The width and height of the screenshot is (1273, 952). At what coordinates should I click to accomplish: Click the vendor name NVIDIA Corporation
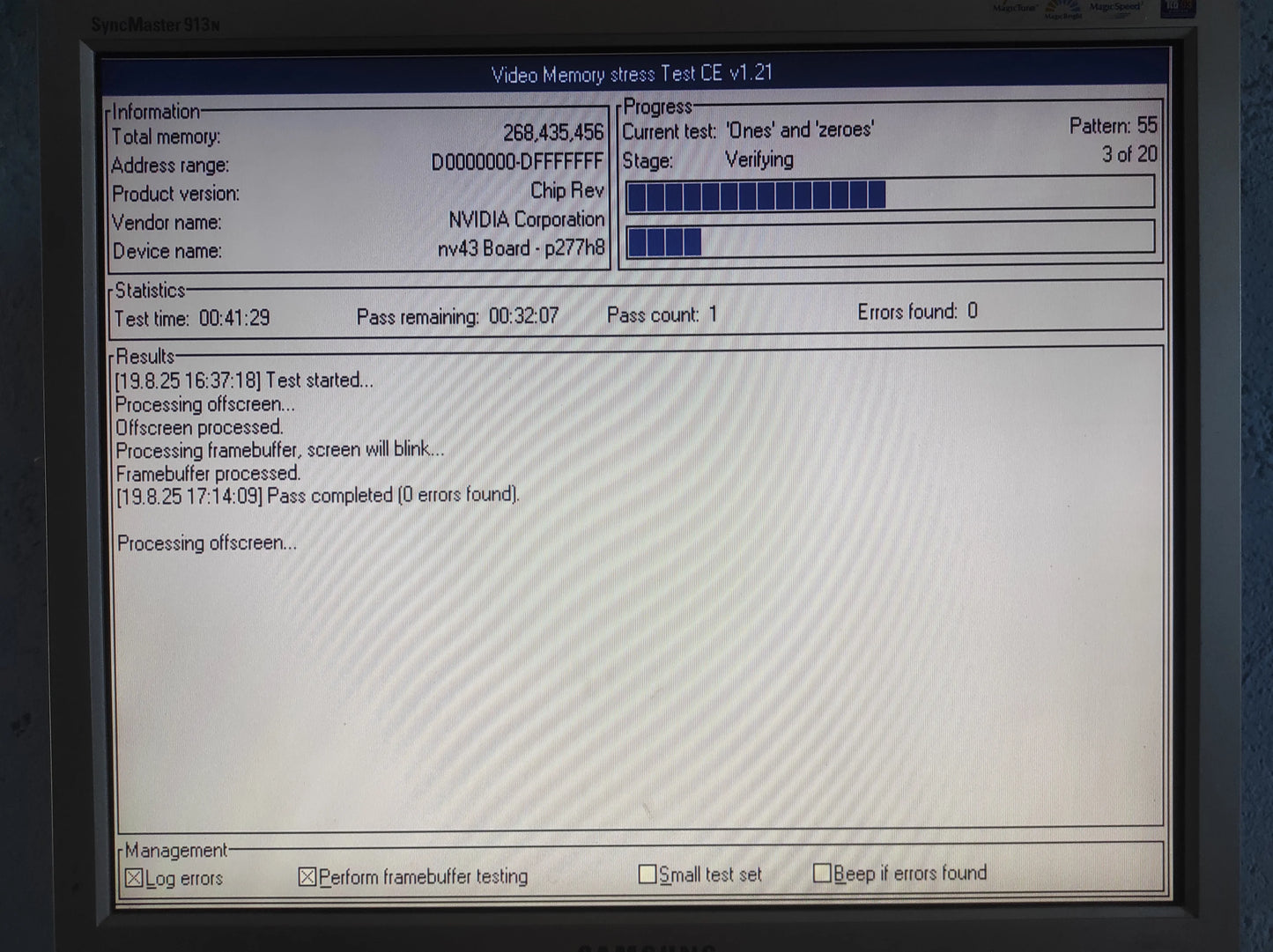(527, 219)
